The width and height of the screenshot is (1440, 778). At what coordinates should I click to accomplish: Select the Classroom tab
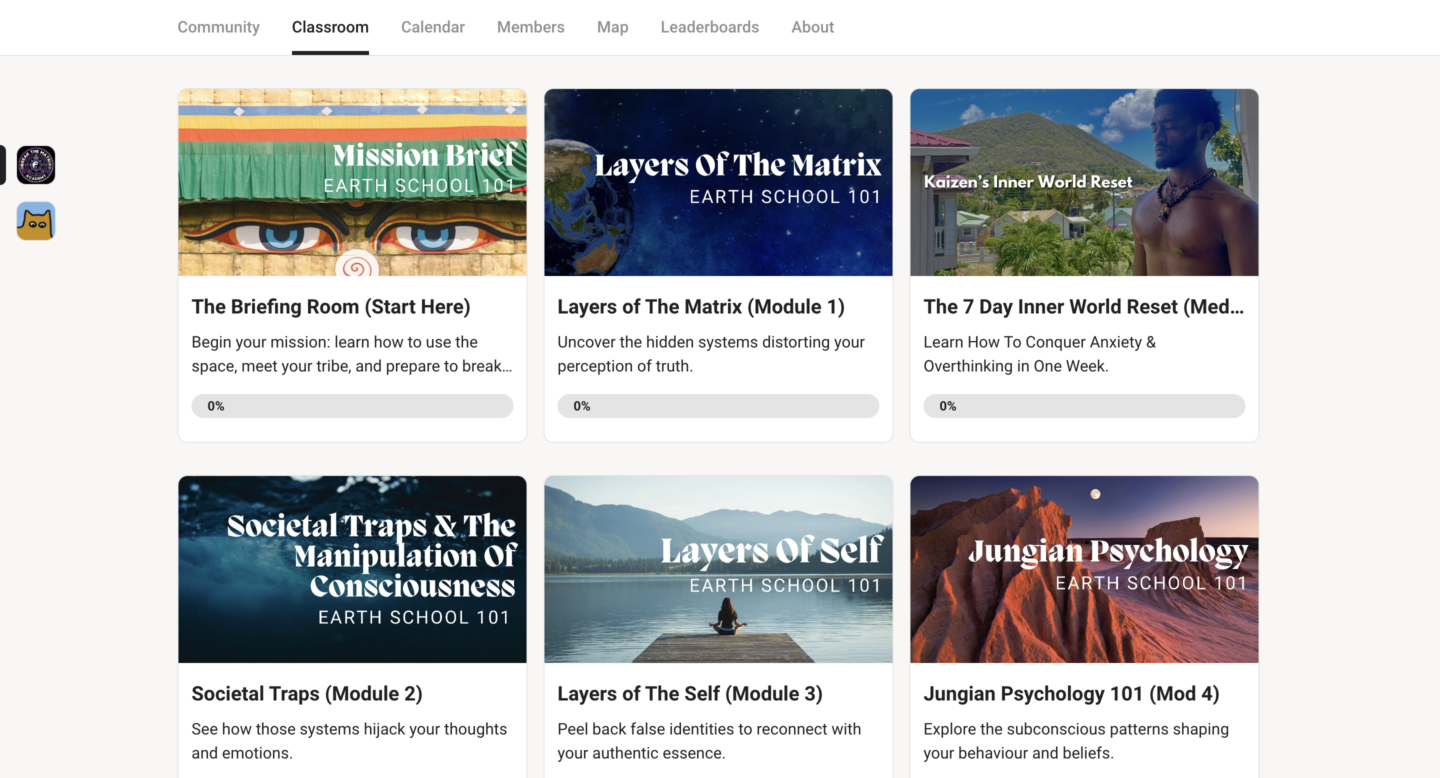pyautogui.click(x=330, y=27)
